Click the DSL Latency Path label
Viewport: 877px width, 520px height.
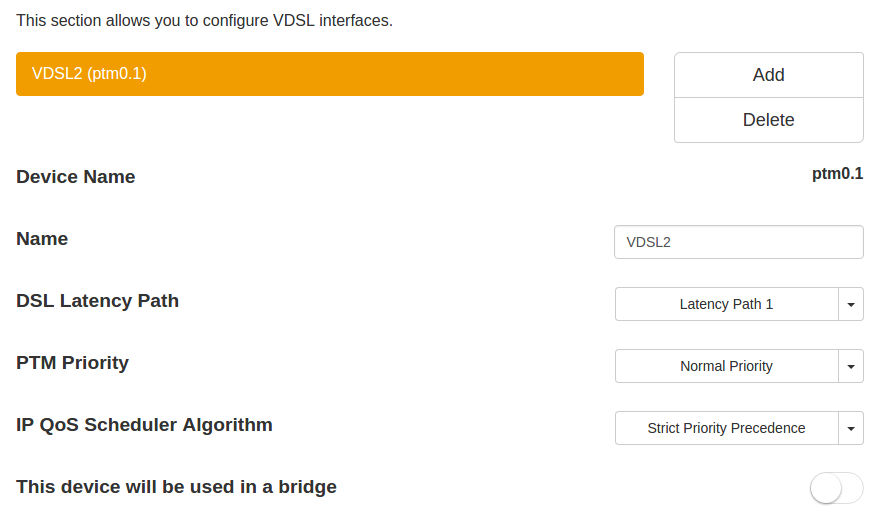click(x=98, y=301)
